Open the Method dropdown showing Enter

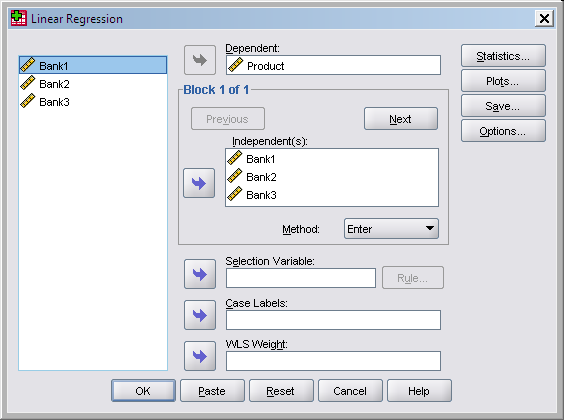391,229
